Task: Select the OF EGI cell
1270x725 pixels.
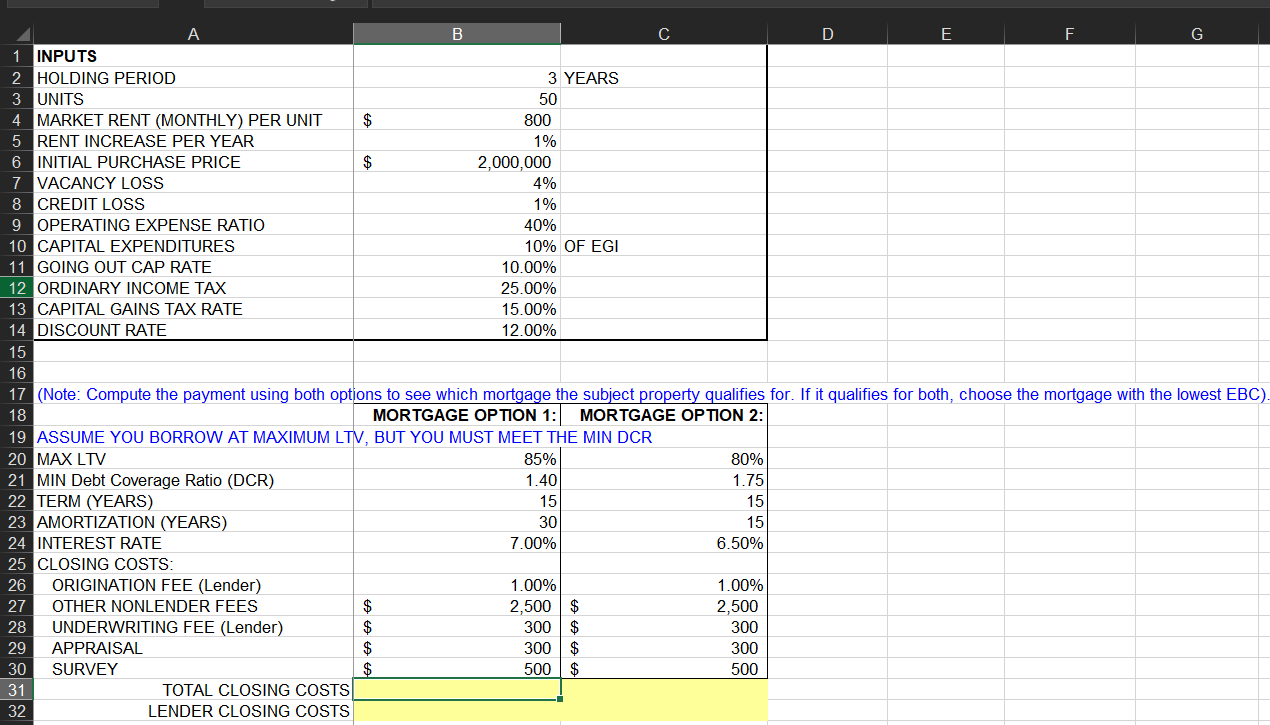Action: coord(664,246)
